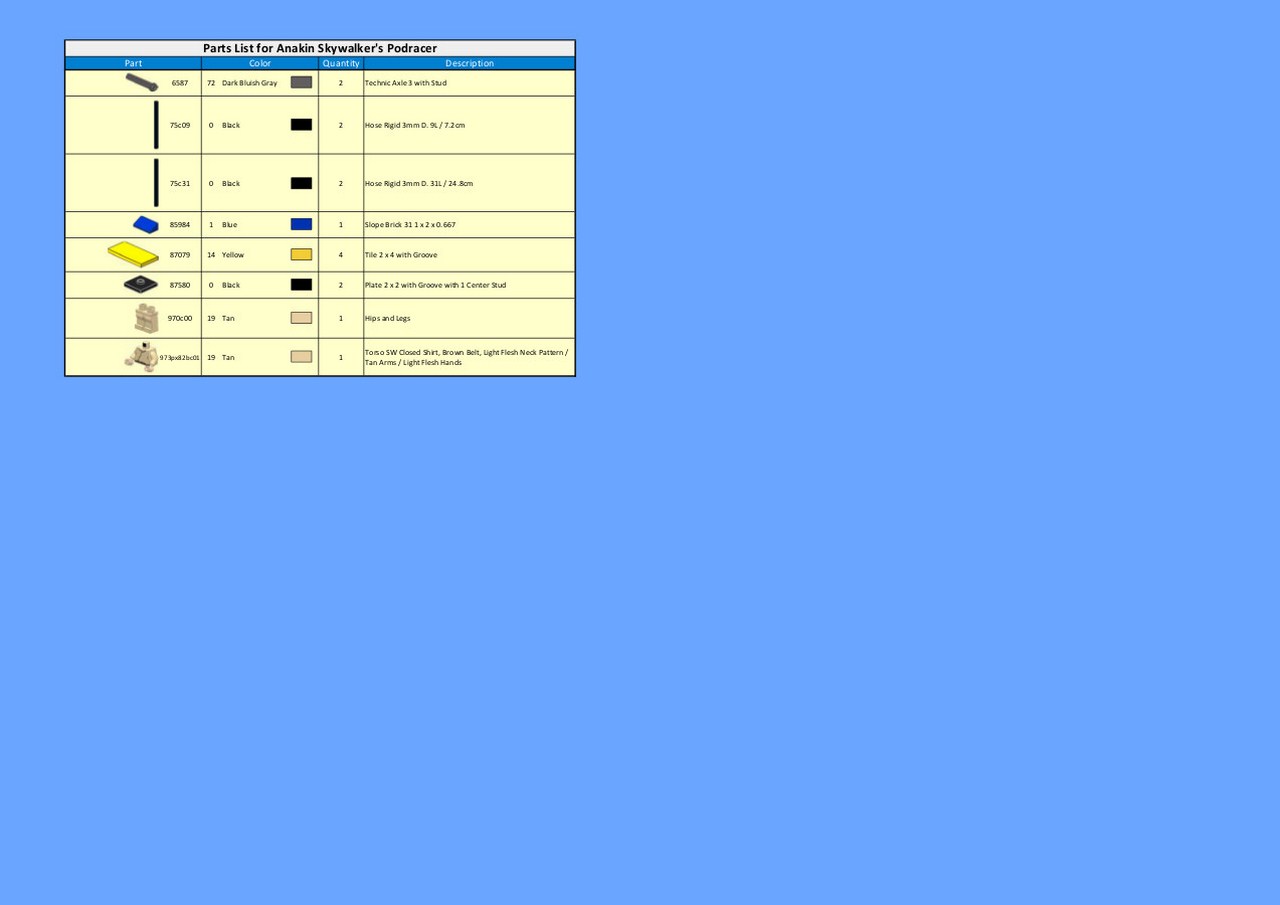Select the black swatch in row 87580
The height and width of the screenshot is (905, 1280).
pyautogui.click(x=301, y=285)
